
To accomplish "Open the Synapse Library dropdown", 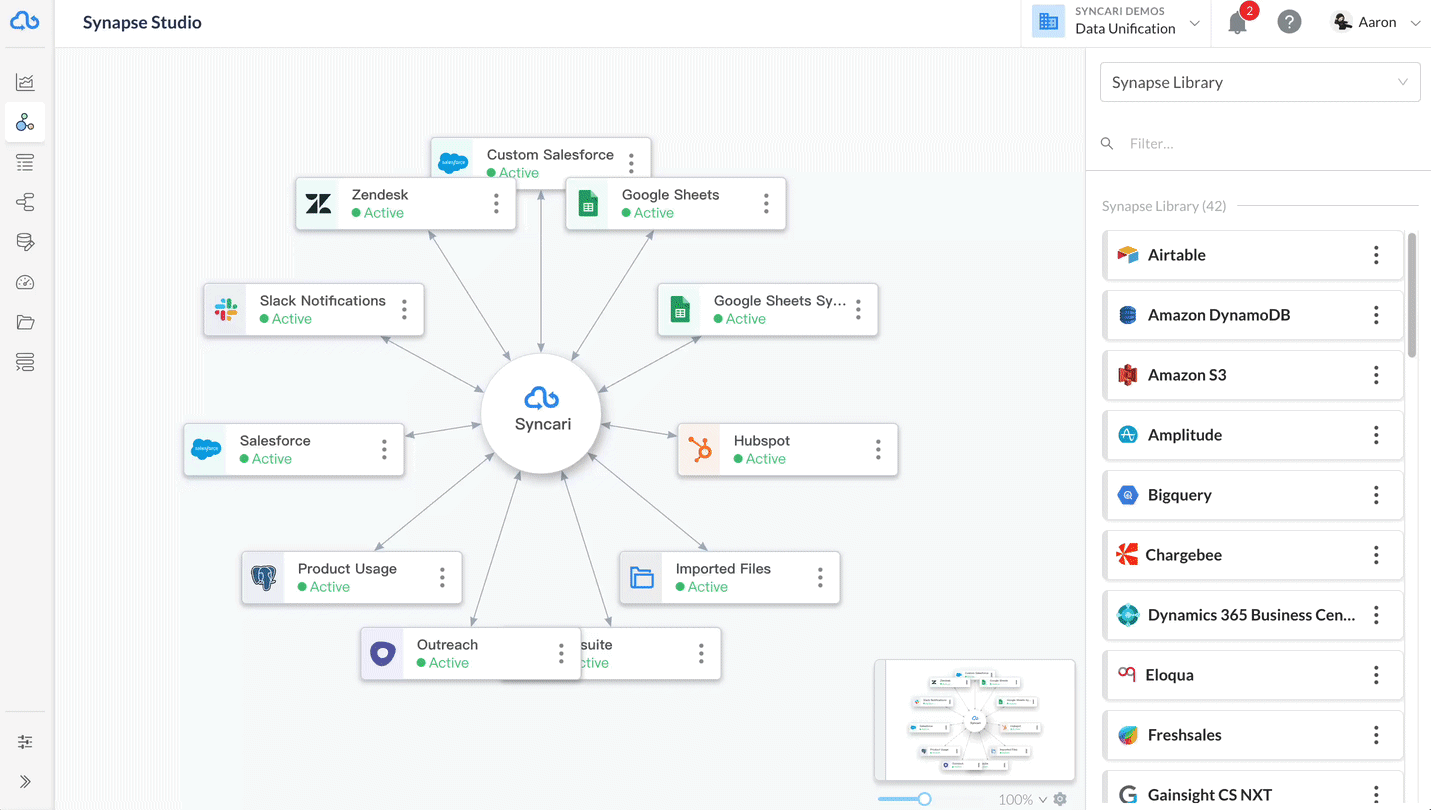I will click(1260, 82).
